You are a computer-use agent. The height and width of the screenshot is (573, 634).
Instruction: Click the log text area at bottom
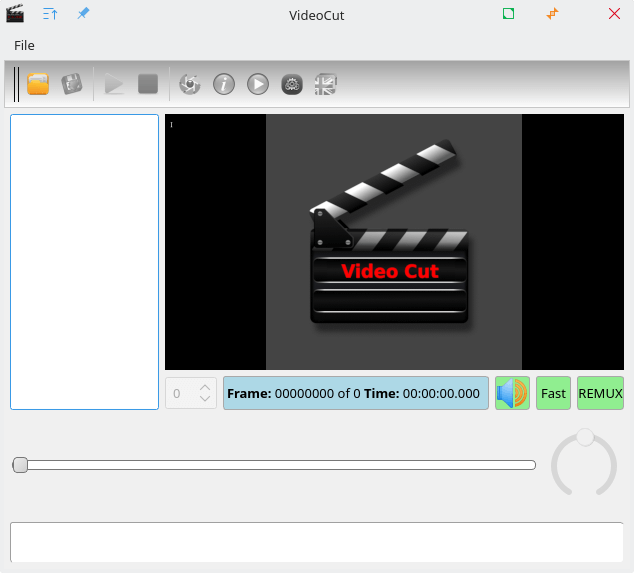click(317, 542)
